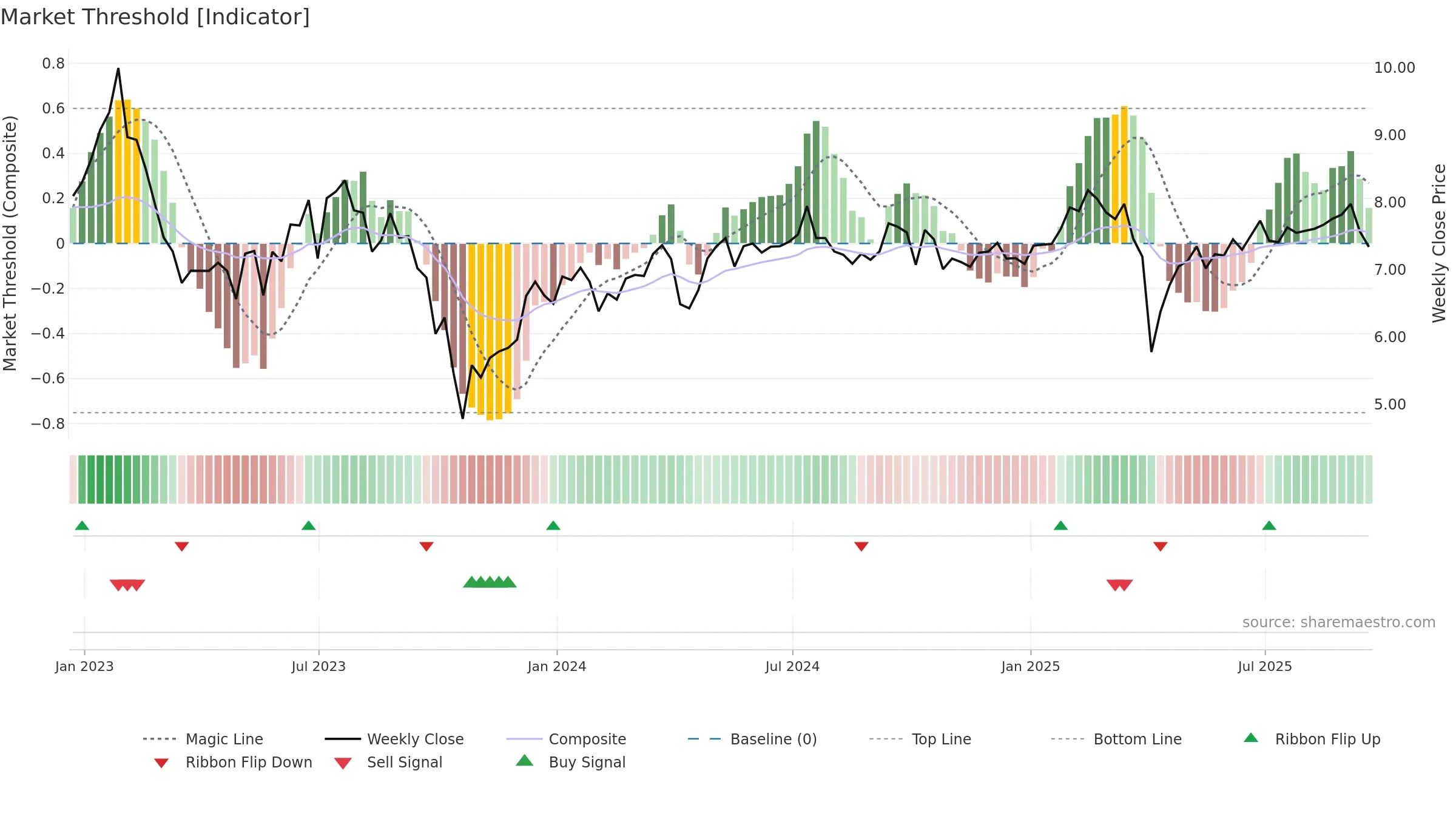Click the 0 composite axis tick
The image size is (1456, 819).
(60, 243)
